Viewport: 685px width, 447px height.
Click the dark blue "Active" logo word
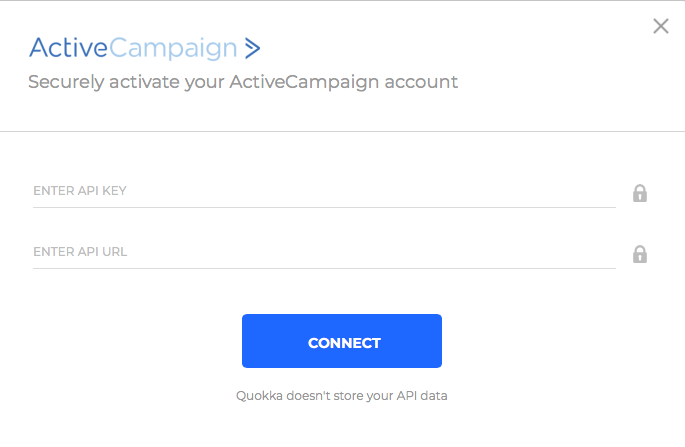coord(69,47)
